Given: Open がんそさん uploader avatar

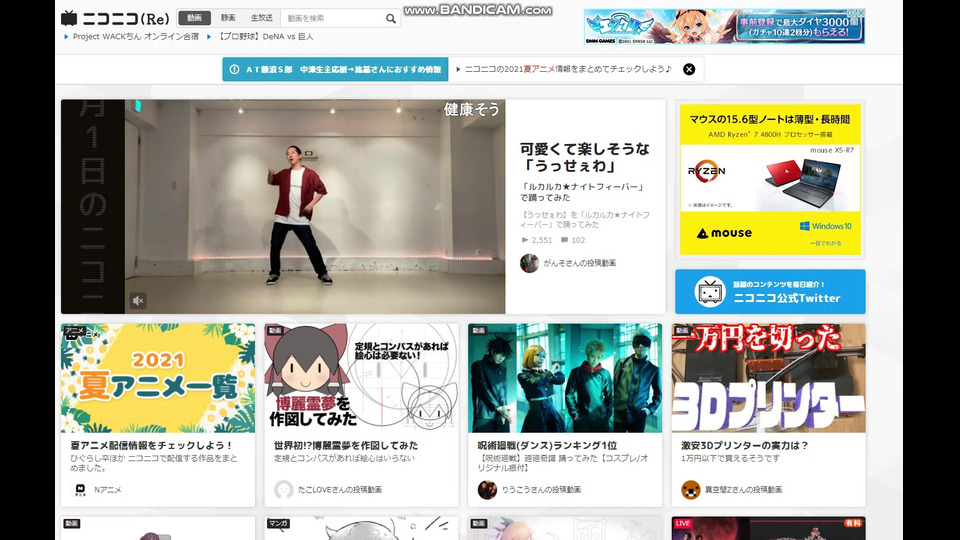Looking at the screenshot, I should pyautogui.click(x=529, y=263).
